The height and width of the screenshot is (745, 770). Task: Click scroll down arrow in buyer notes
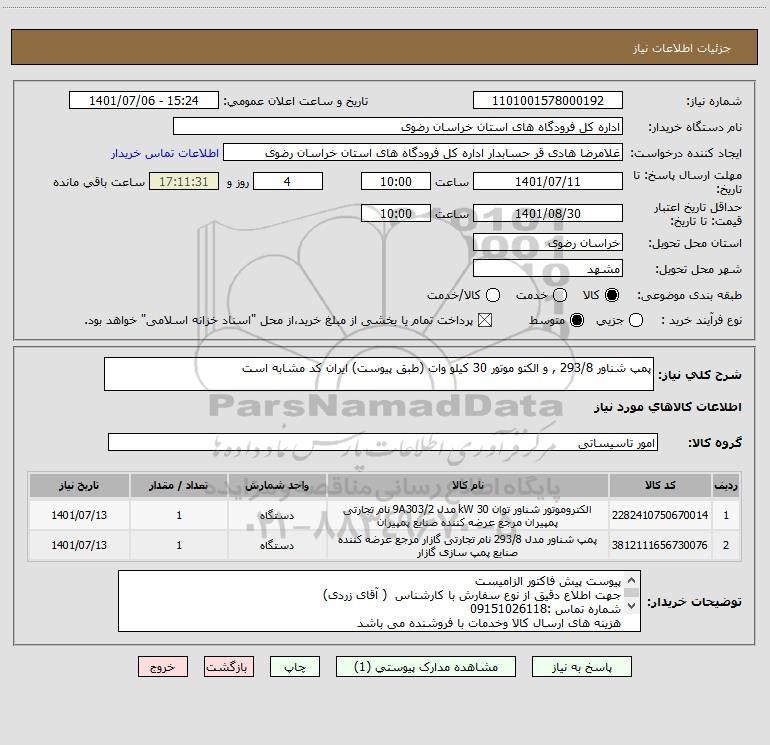coord(632,606)
